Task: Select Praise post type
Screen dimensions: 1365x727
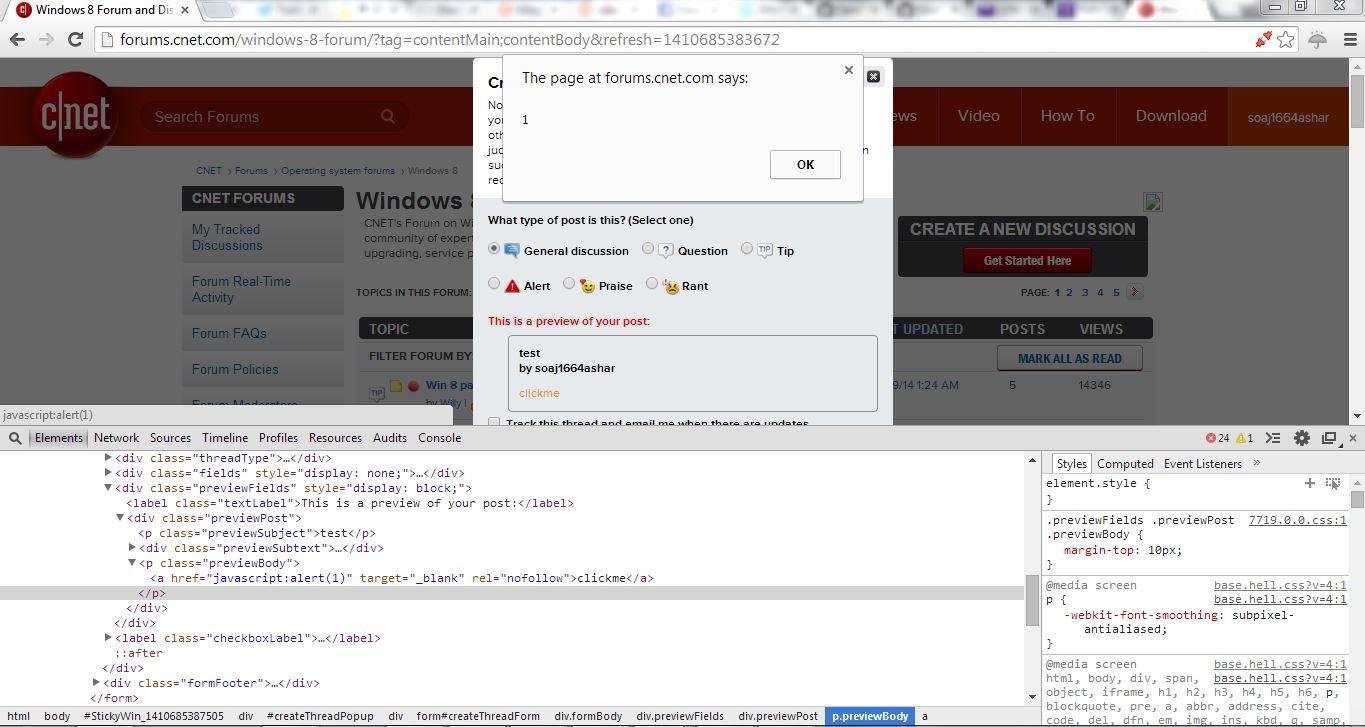Action: pos(569,283)
